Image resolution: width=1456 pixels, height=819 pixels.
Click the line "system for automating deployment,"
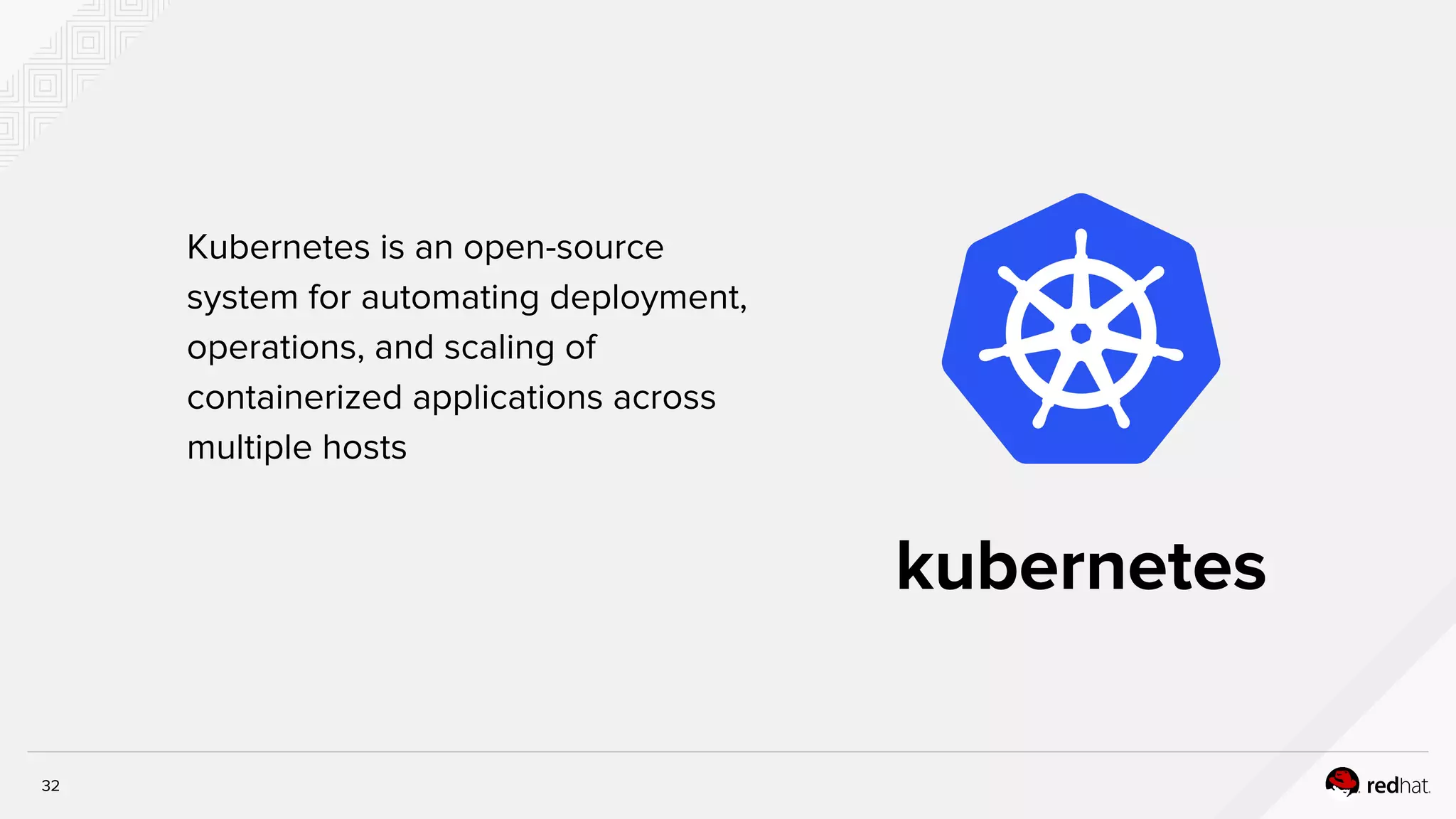[x=467, y=298]
